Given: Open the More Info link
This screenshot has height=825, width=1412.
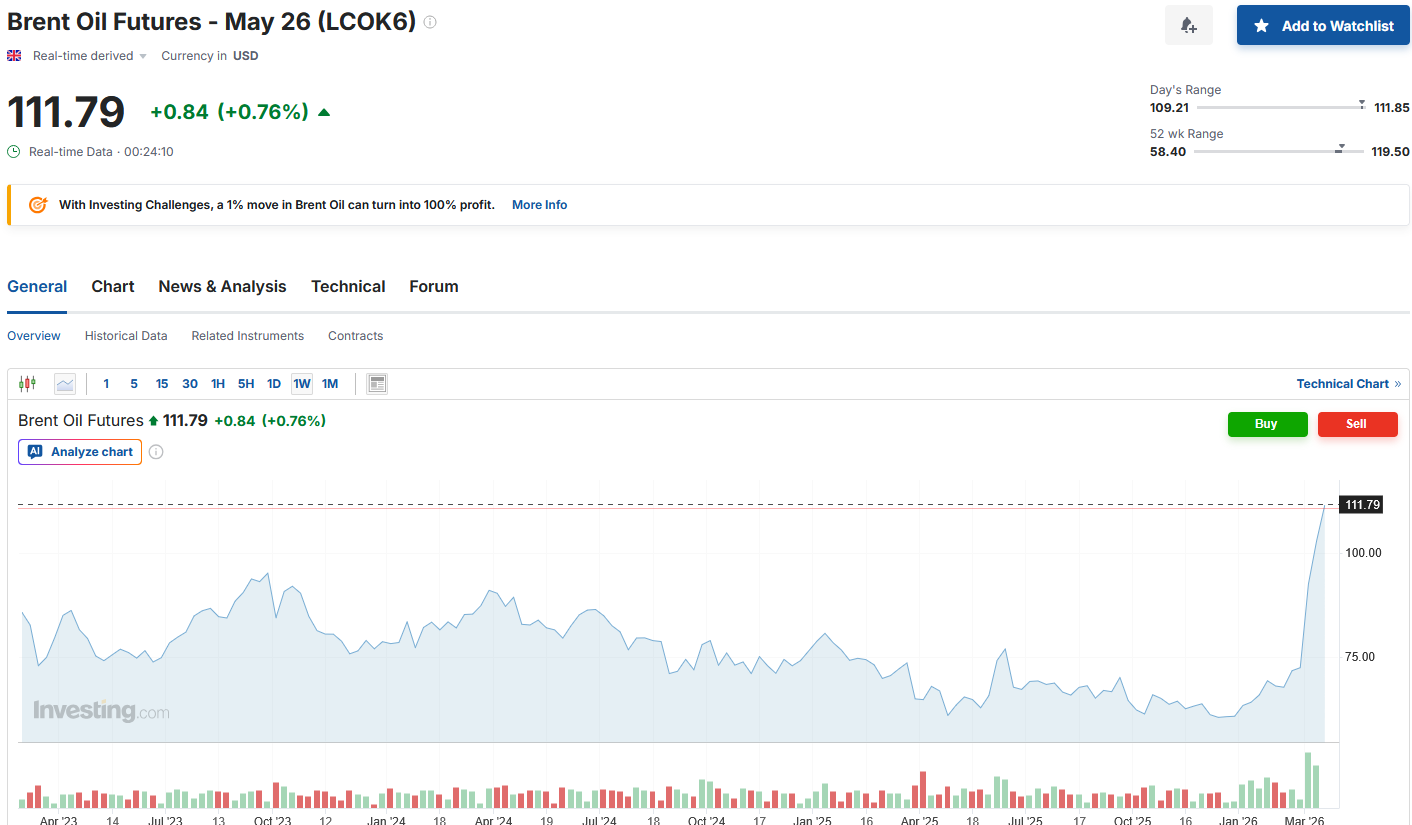Looking at the screenshot, I should [x=539, y=205].
